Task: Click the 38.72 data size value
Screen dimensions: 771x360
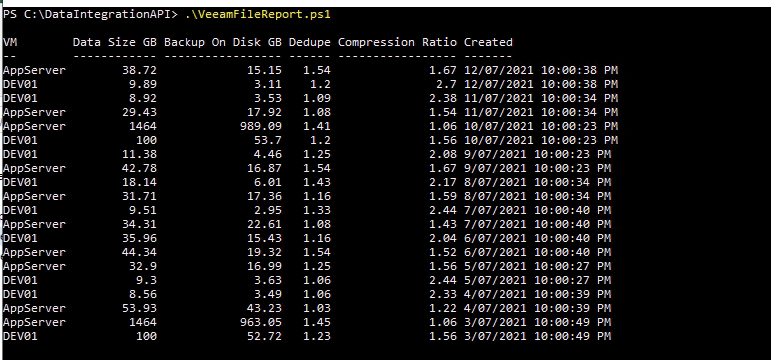Action: click(139, 70)
